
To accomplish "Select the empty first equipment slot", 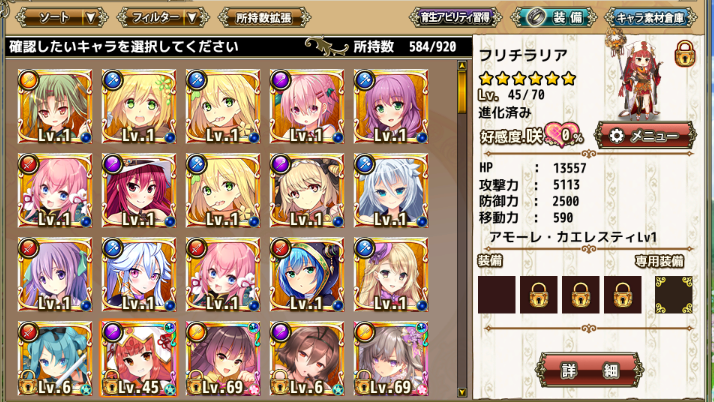I will [497, 295].
